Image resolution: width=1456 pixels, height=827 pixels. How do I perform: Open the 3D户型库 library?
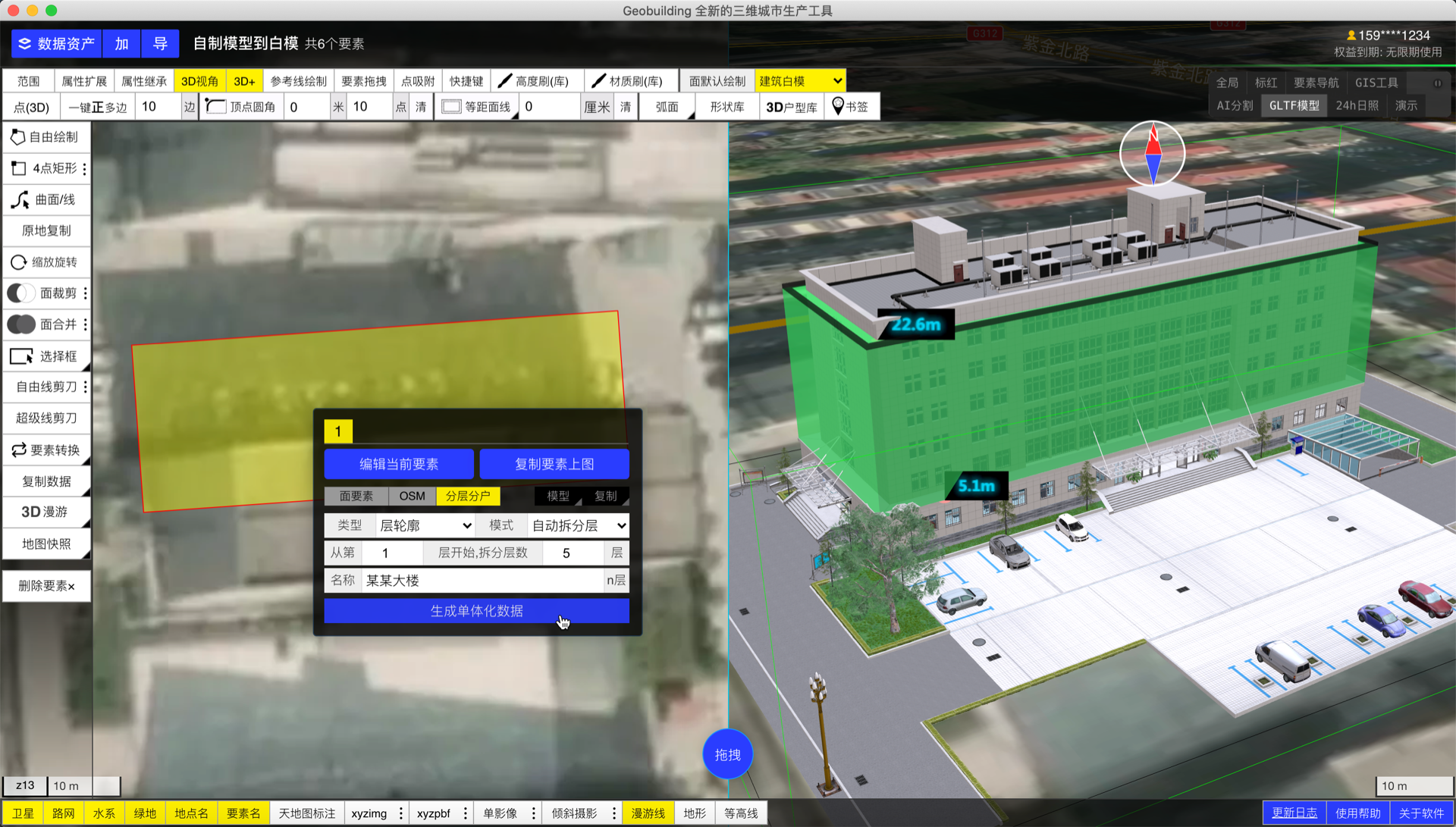coord(791,107)
